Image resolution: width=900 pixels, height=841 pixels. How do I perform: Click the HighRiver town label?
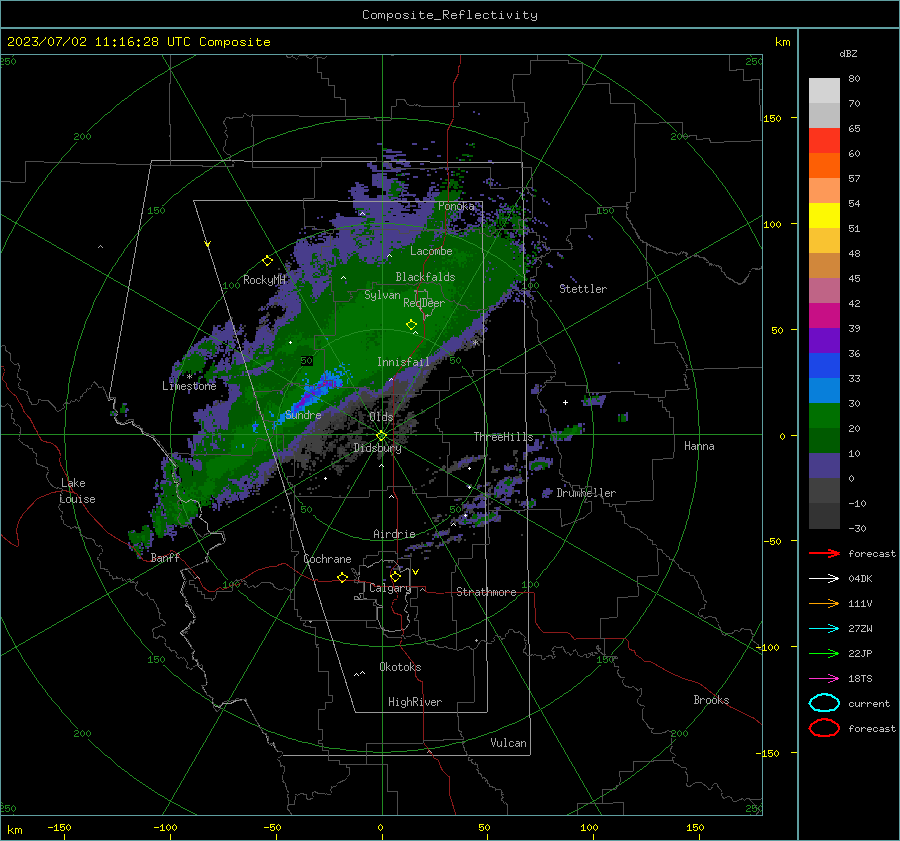415,702
